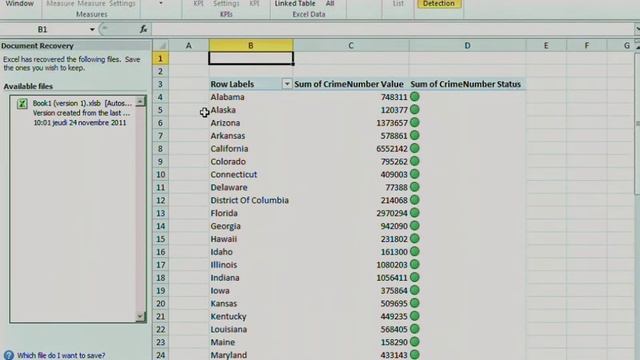
Task: Click the Louisiana green status icon
Action: click(x=415, y=329)
